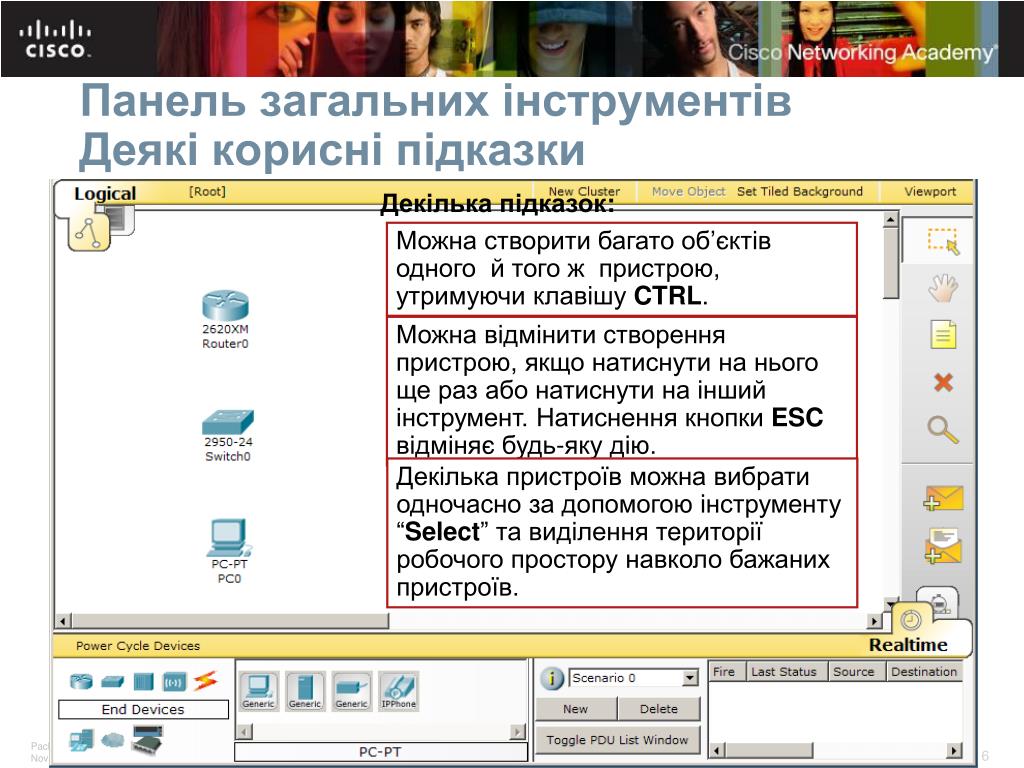Click the Fire column header

(x=724, y=671)
